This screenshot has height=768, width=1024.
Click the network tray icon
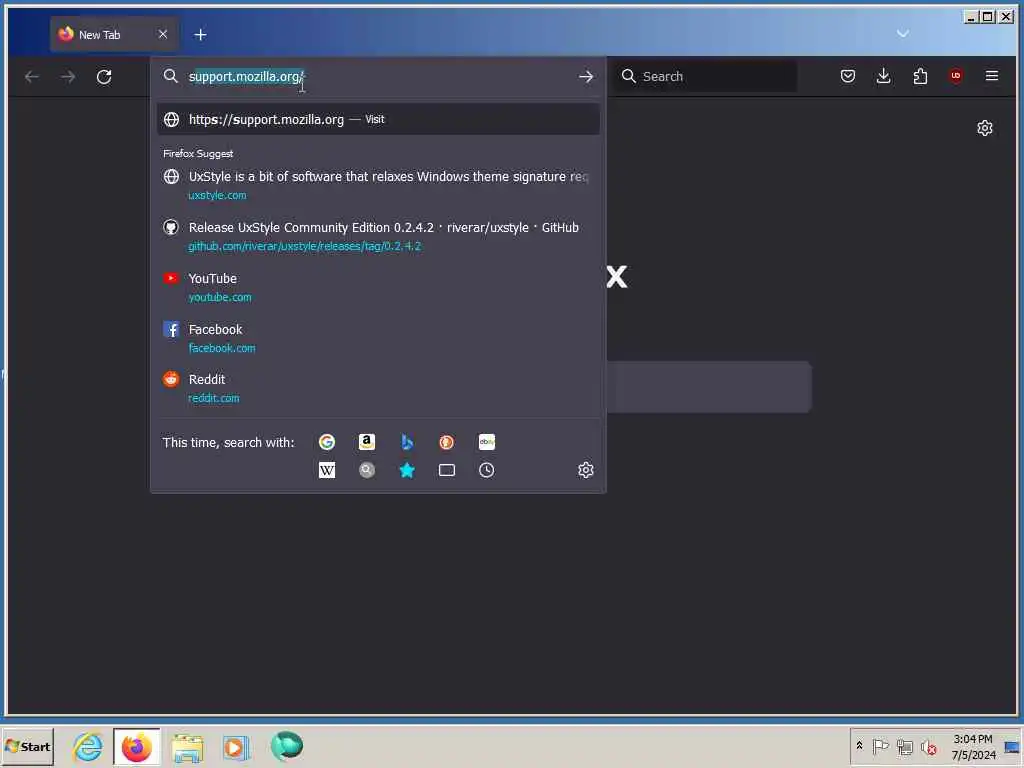[904, 746]
